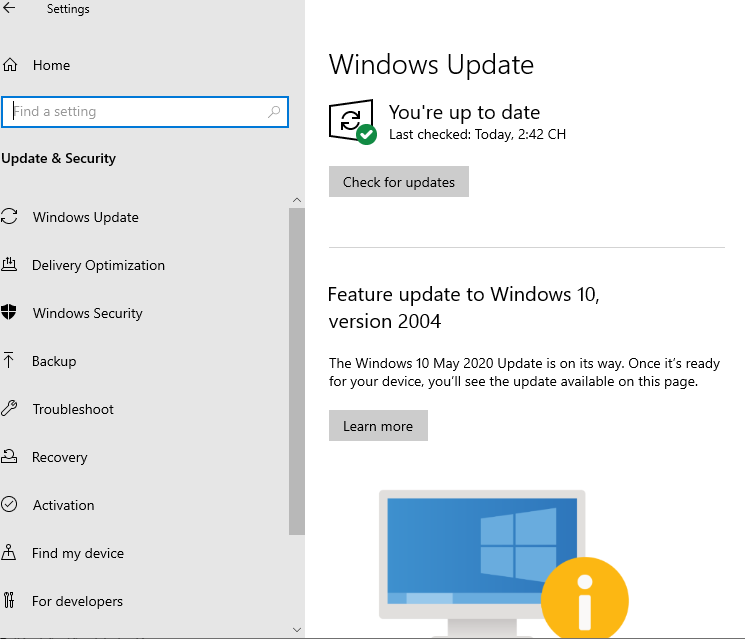Viewport: 745px width, 639px height.
Task: Click the Settings window title text
Action: coord(68,9)
